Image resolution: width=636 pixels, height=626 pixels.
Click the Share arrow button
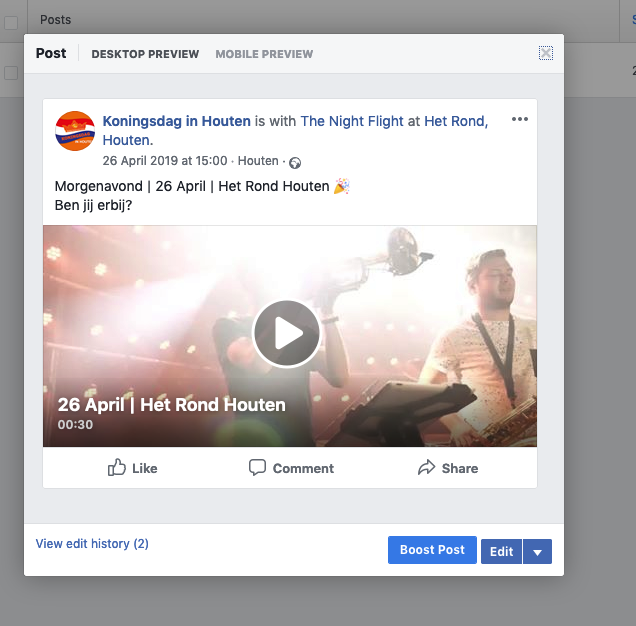coord(447,468)
